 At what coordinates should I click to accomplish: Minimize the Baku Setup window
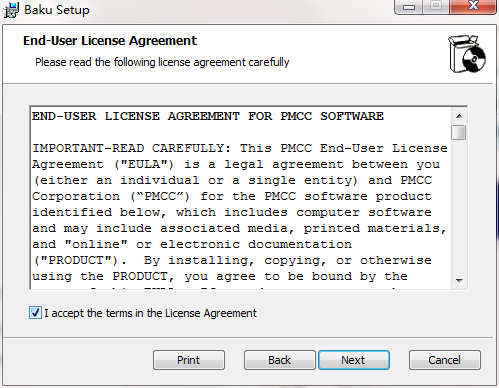409,7
